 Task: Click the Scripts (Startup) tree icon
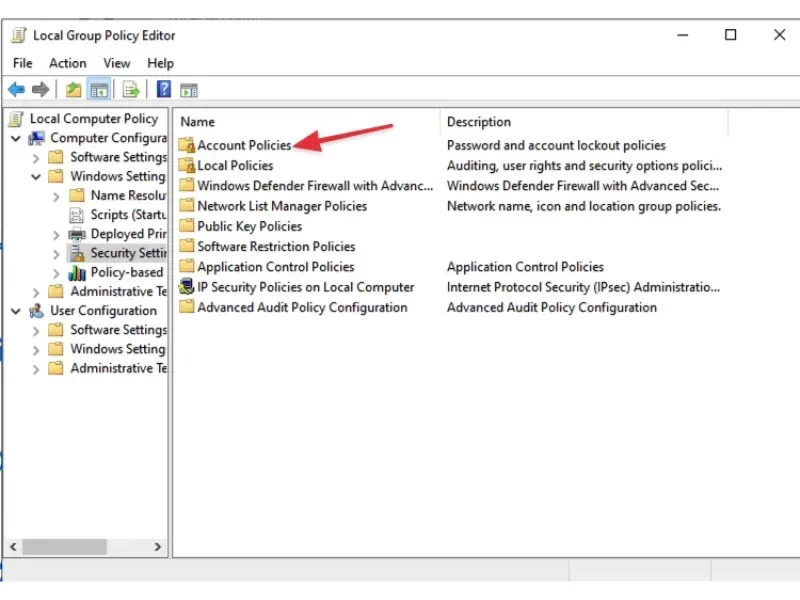(77, 215)
